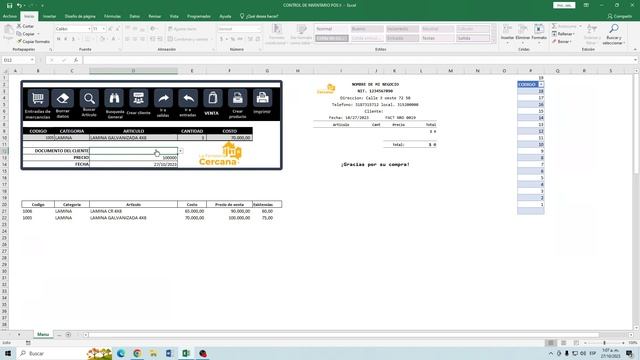Click the Imprimir printer icon
The height and width of the screenshot is (360, 640).
click(x=262, y=98)
